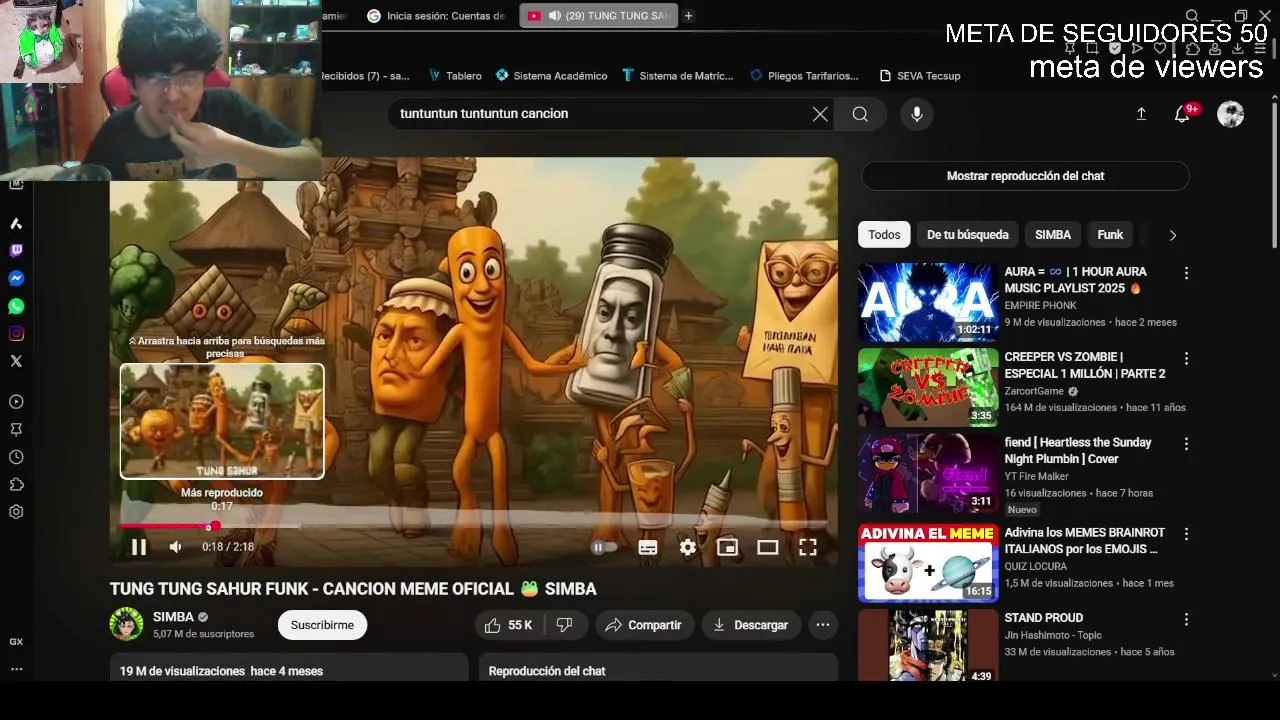
Task: Open CREEPER VS ZOMBIE thumbnail
Action: (x=928, y=387)
